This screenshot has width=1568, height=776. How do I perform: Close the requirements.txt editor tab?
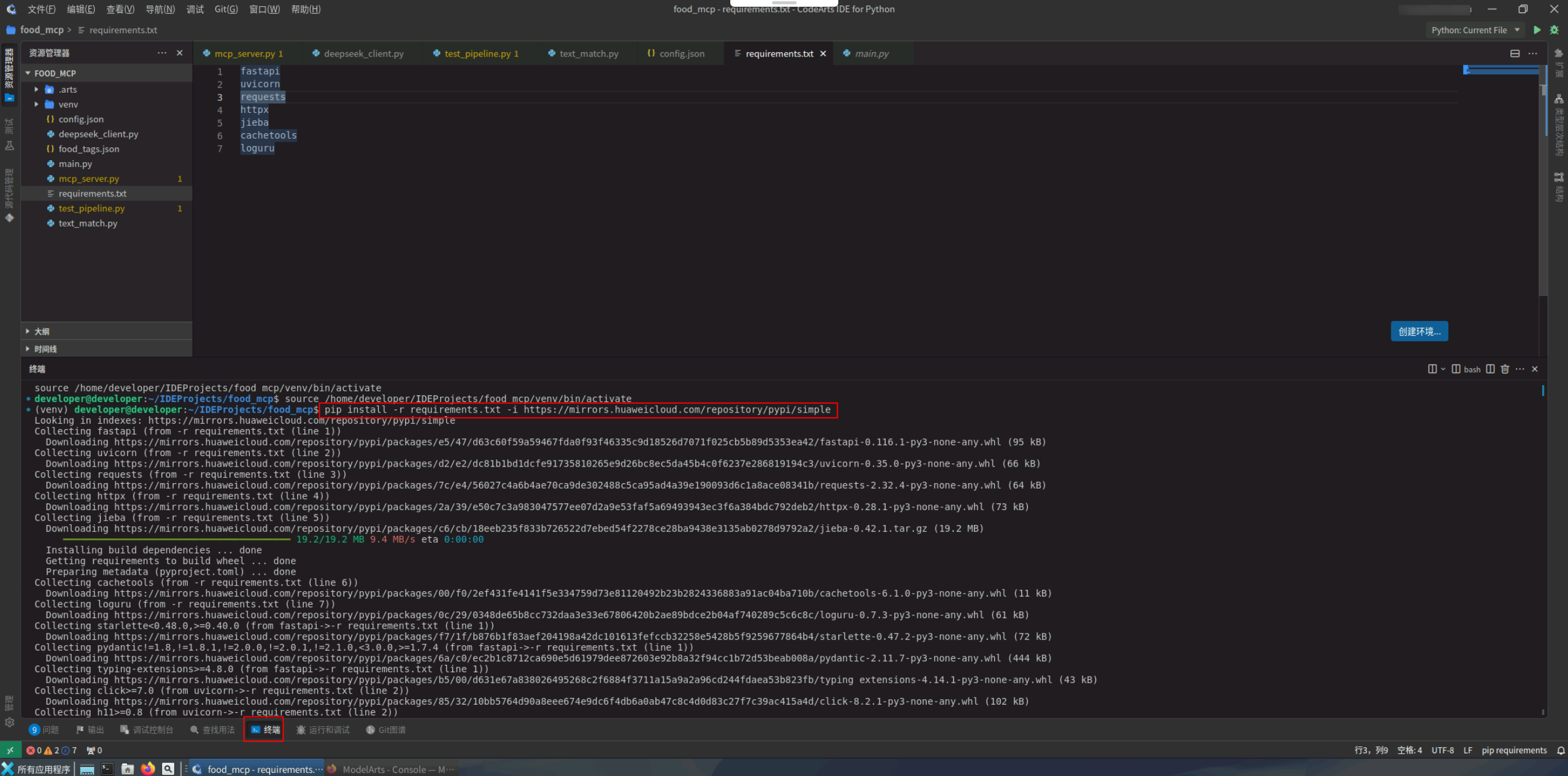[823, 54]
